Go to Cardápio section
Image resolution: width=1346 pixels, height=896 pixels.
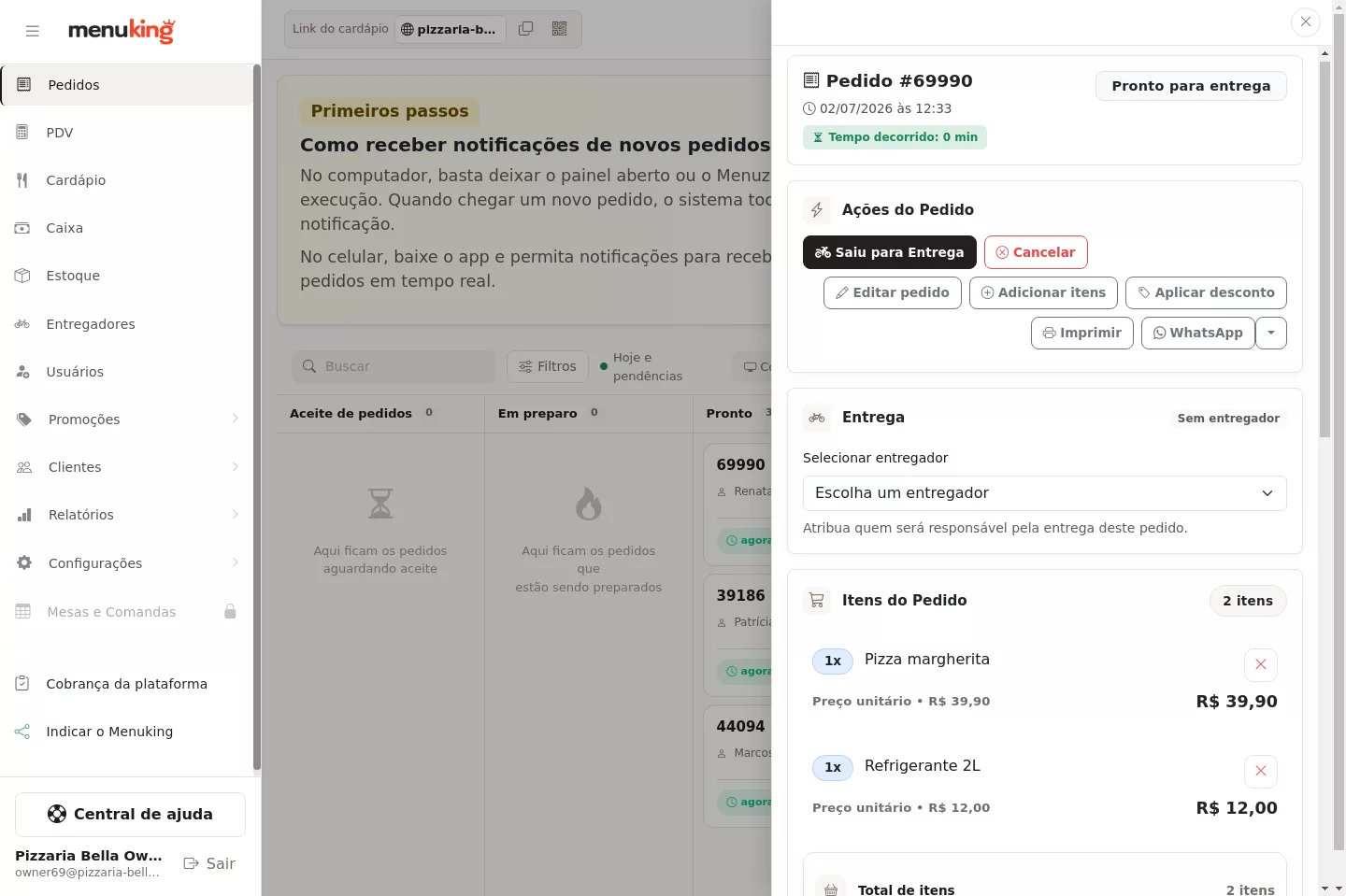pos(126,180)
